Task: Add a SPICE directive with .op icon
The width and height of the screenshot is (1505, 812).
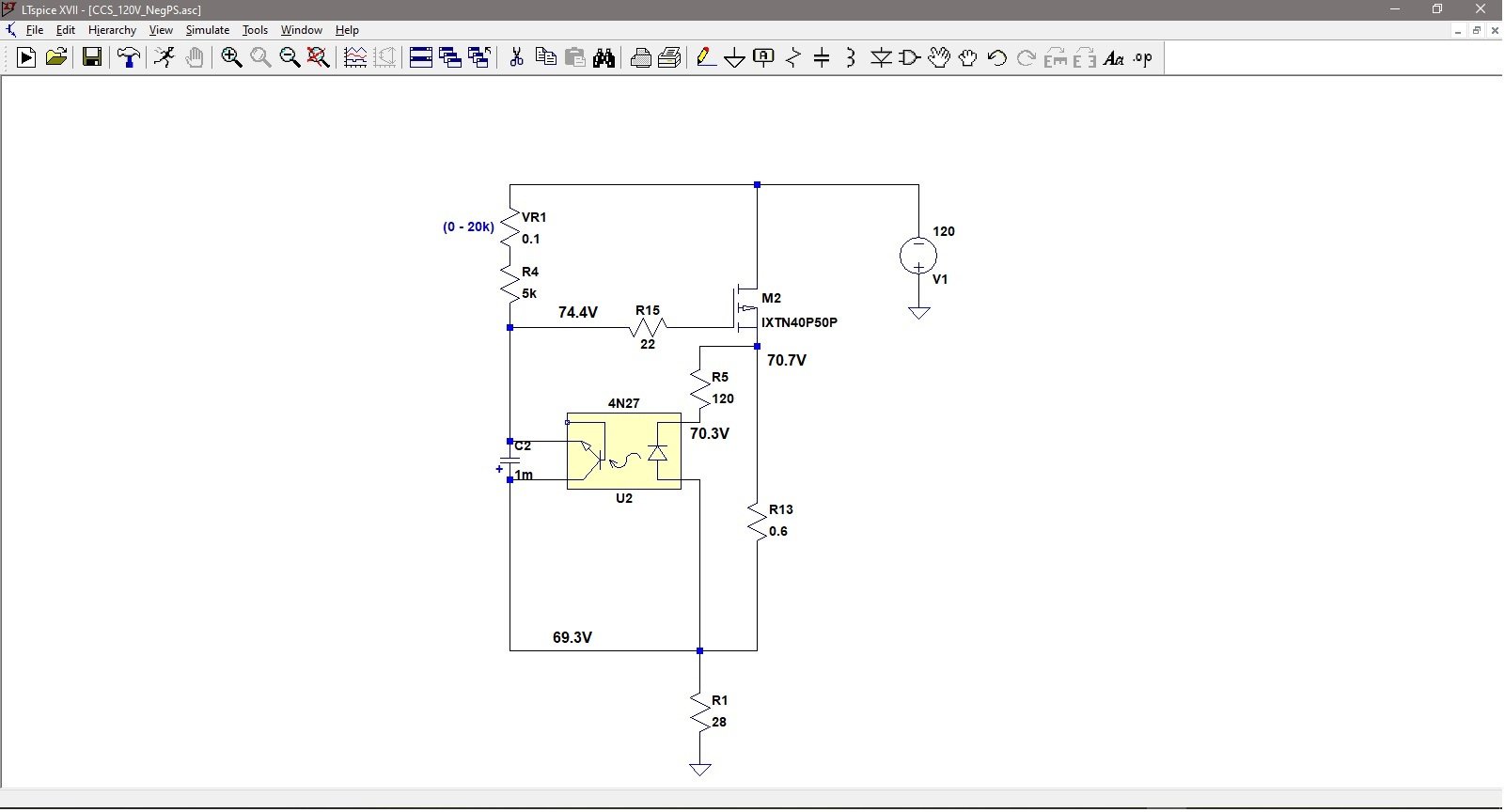Action: (1143, 58)
